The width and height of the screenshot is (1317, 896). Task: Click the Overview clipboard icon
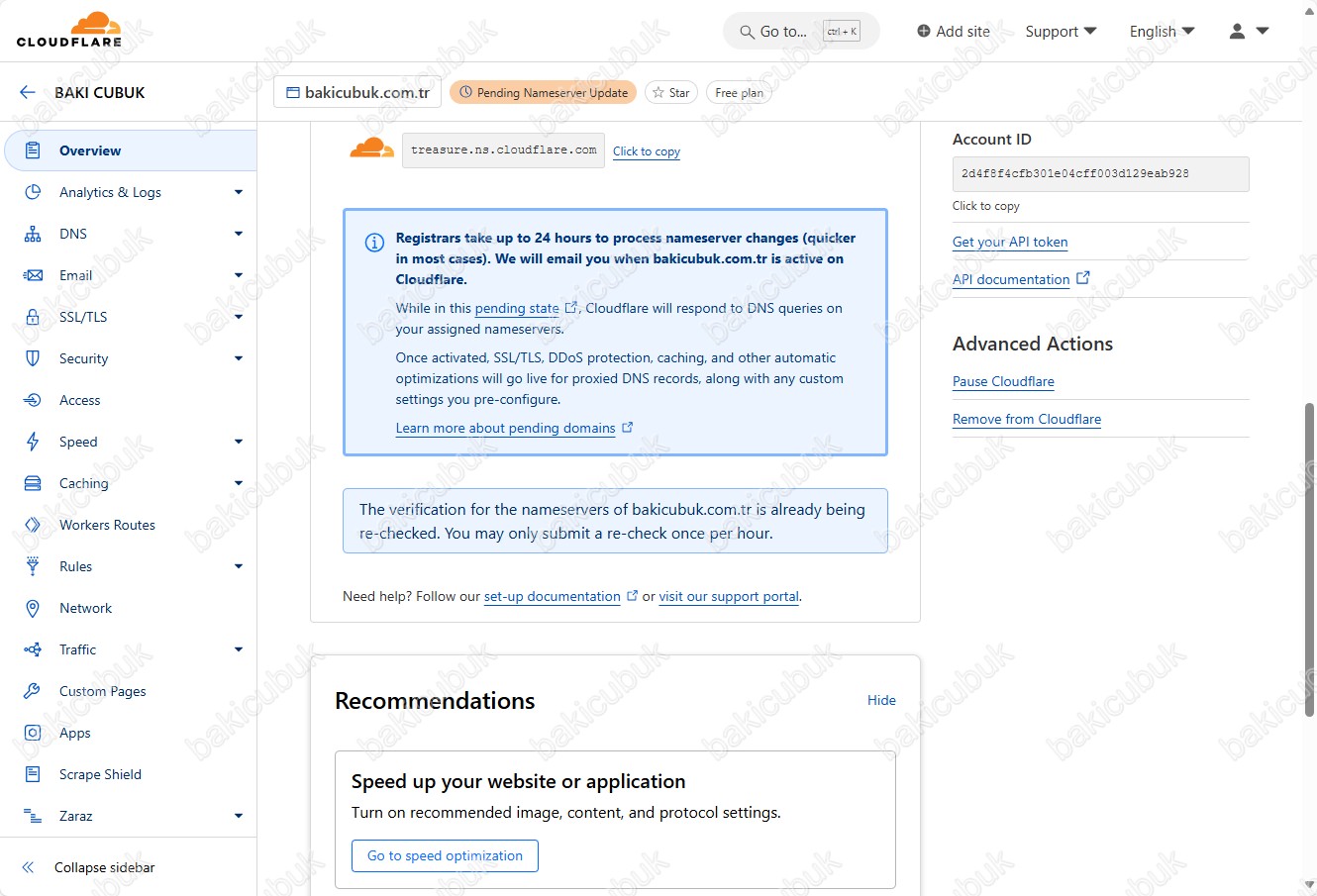pos(33,150)
